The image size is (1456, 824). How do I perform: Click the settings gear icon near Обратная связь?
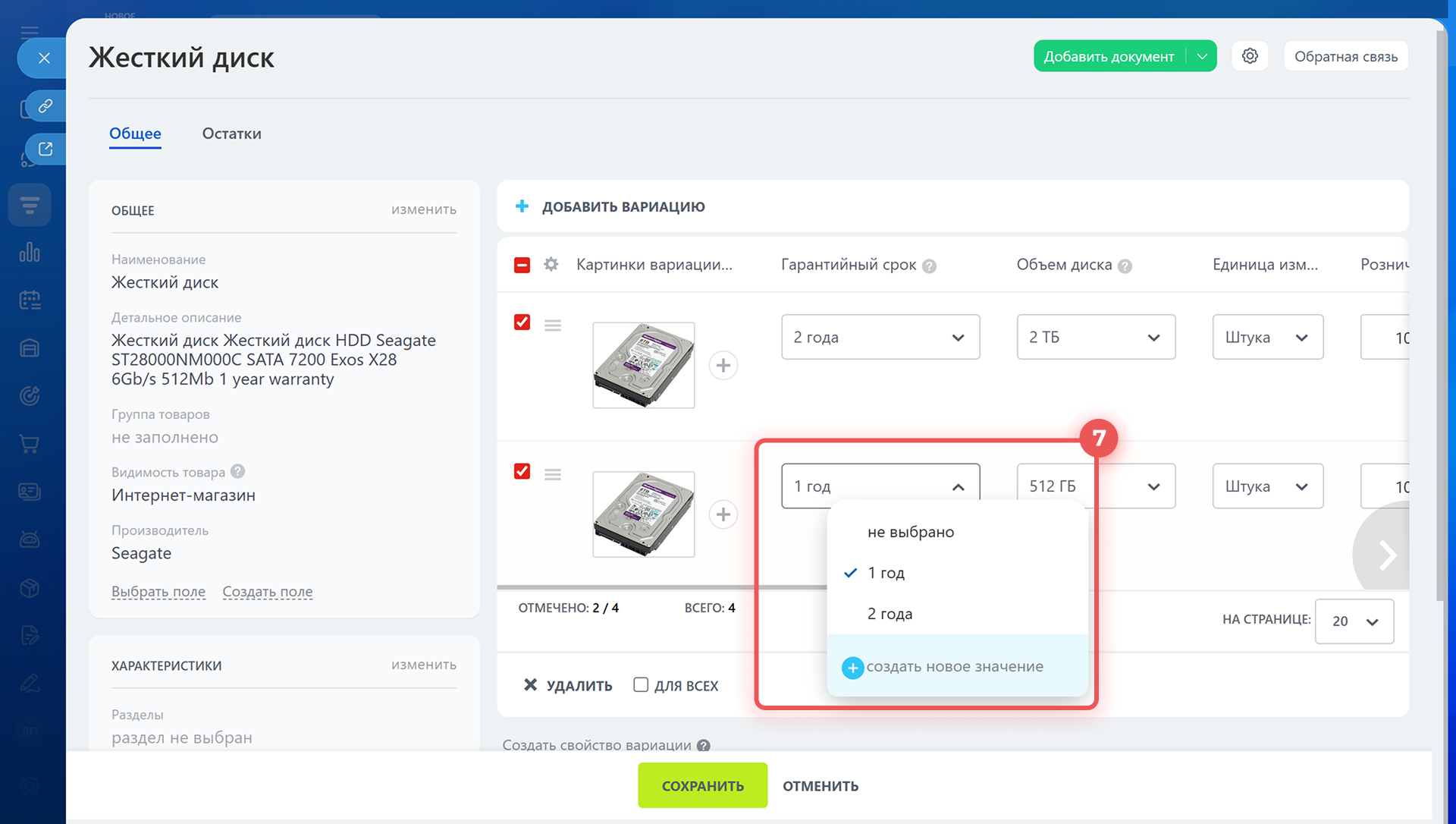1250,56
